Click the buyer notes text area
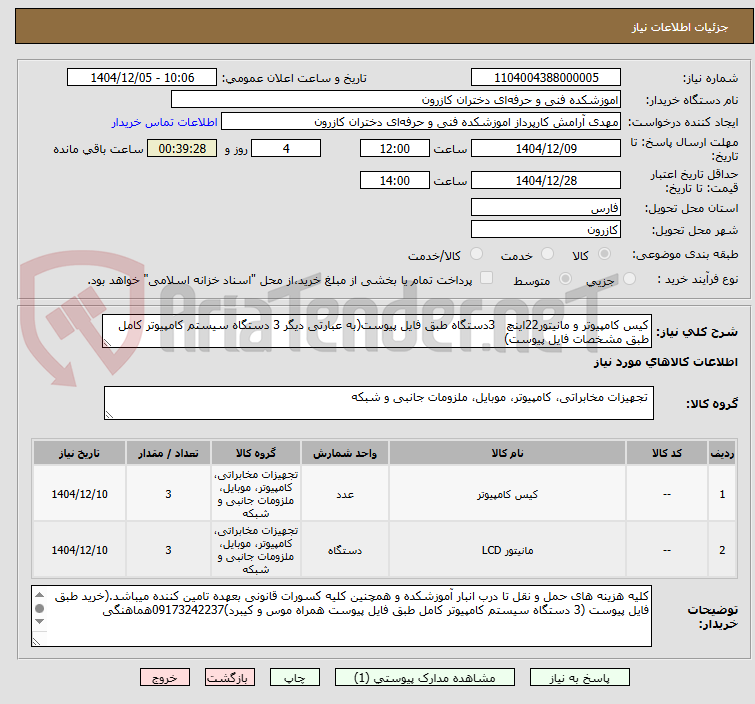This screenshot has height=704, width=755. point(341,616)
